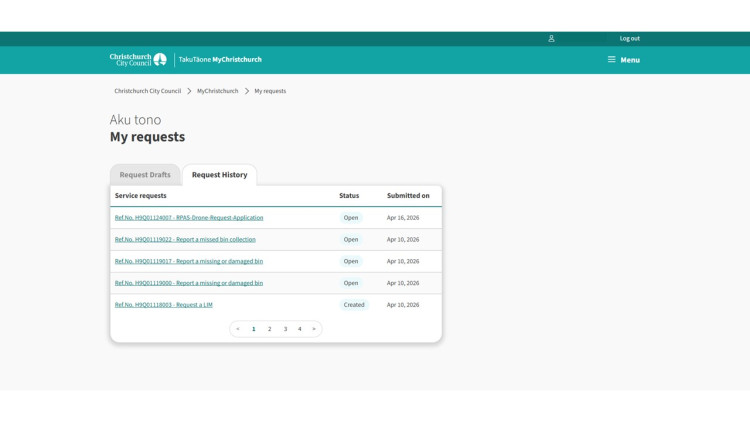Select page 1 in pagination
The image size is (750, 422).
pyautogui.click(x=254, y=329)
